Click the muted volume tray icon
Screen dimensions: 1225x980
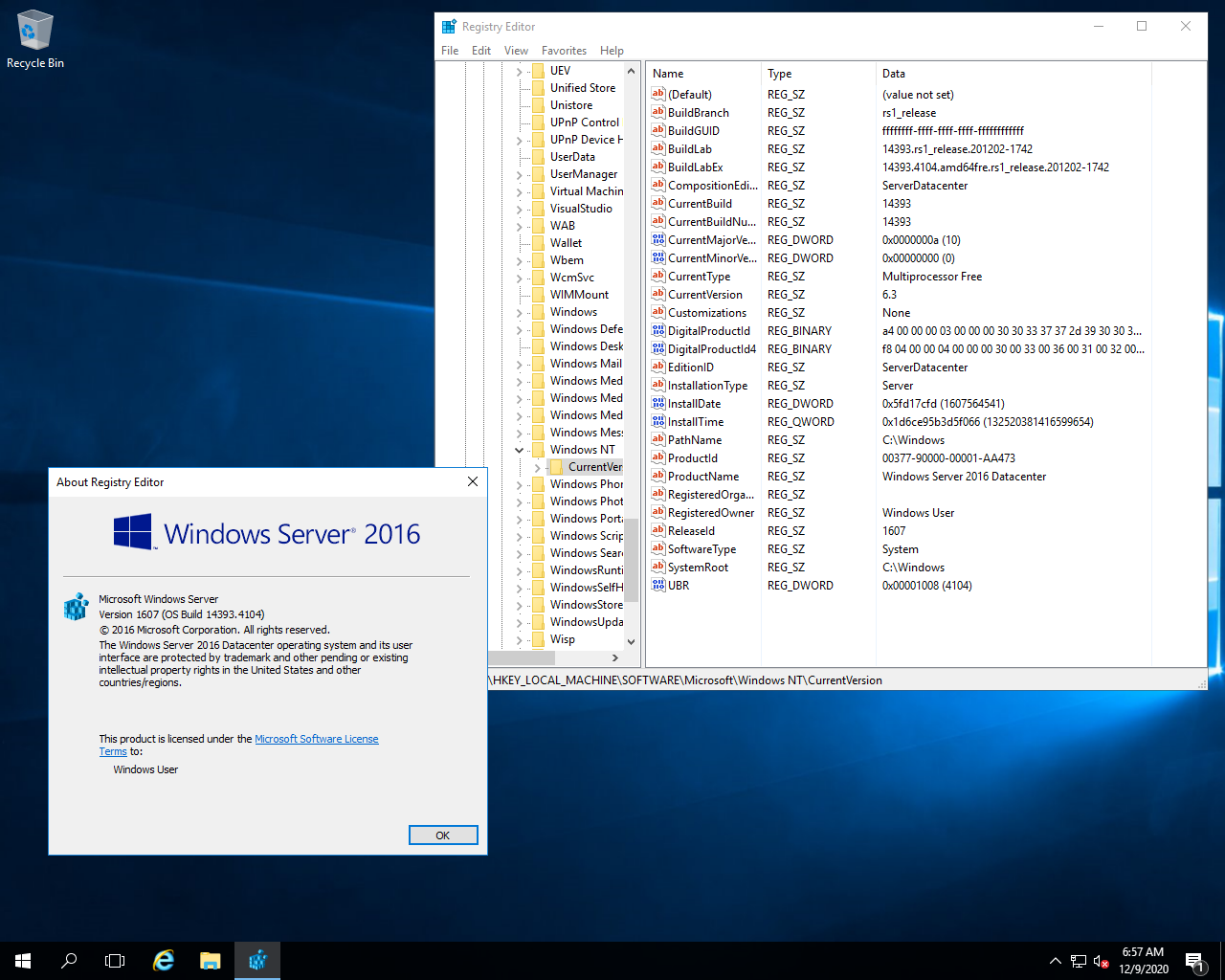tap(1101, 961)
